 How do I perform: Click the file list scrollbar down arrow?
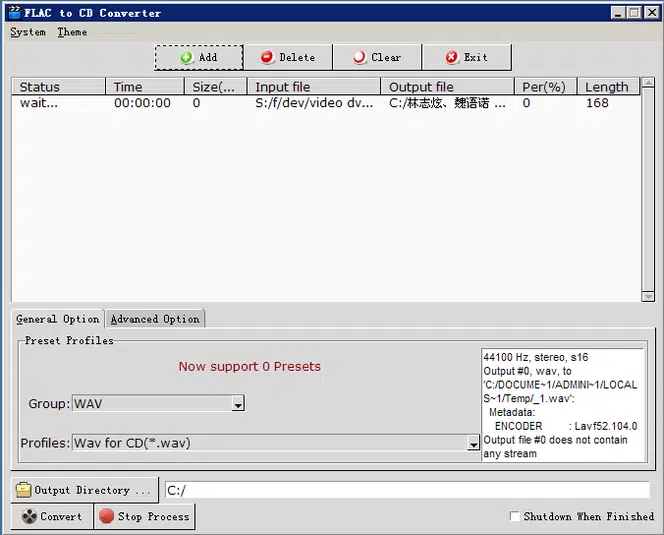647,295
